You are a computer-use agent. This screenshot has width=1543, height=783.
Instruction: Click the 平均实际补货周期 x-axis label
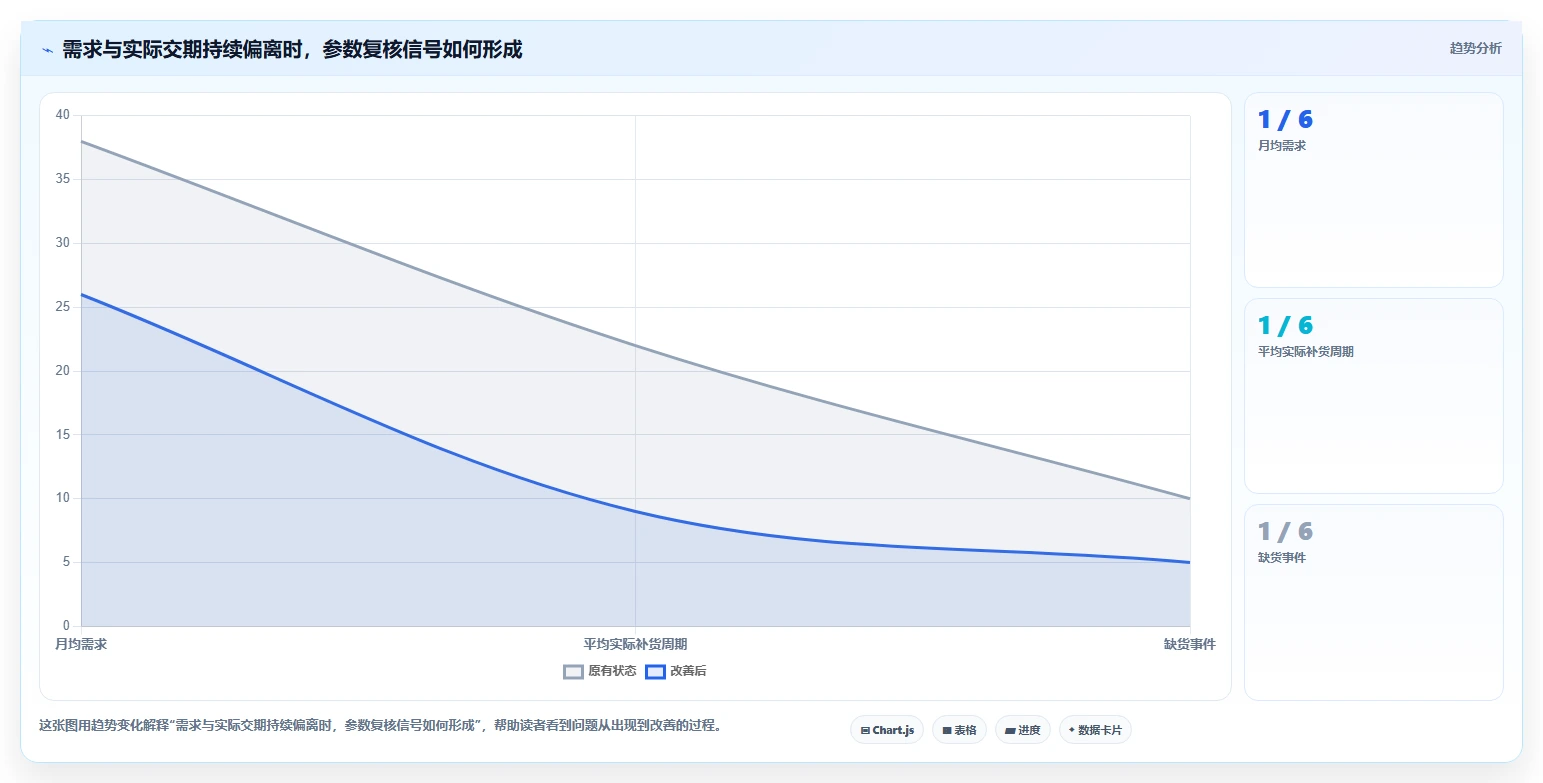[635, 644]
